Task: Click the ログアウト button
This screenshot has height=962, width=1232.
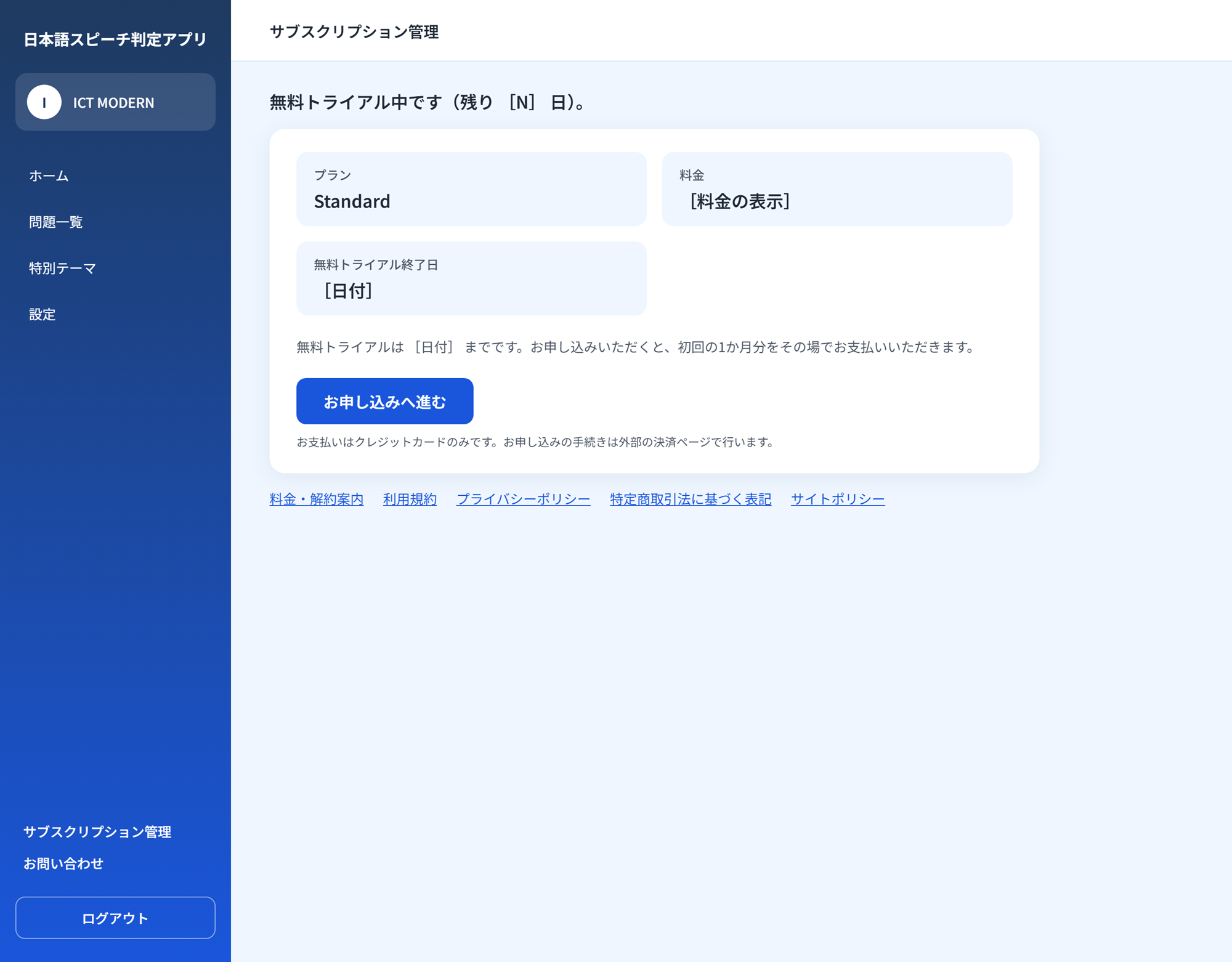Action: pyautogui.click(x=115, y=918)
